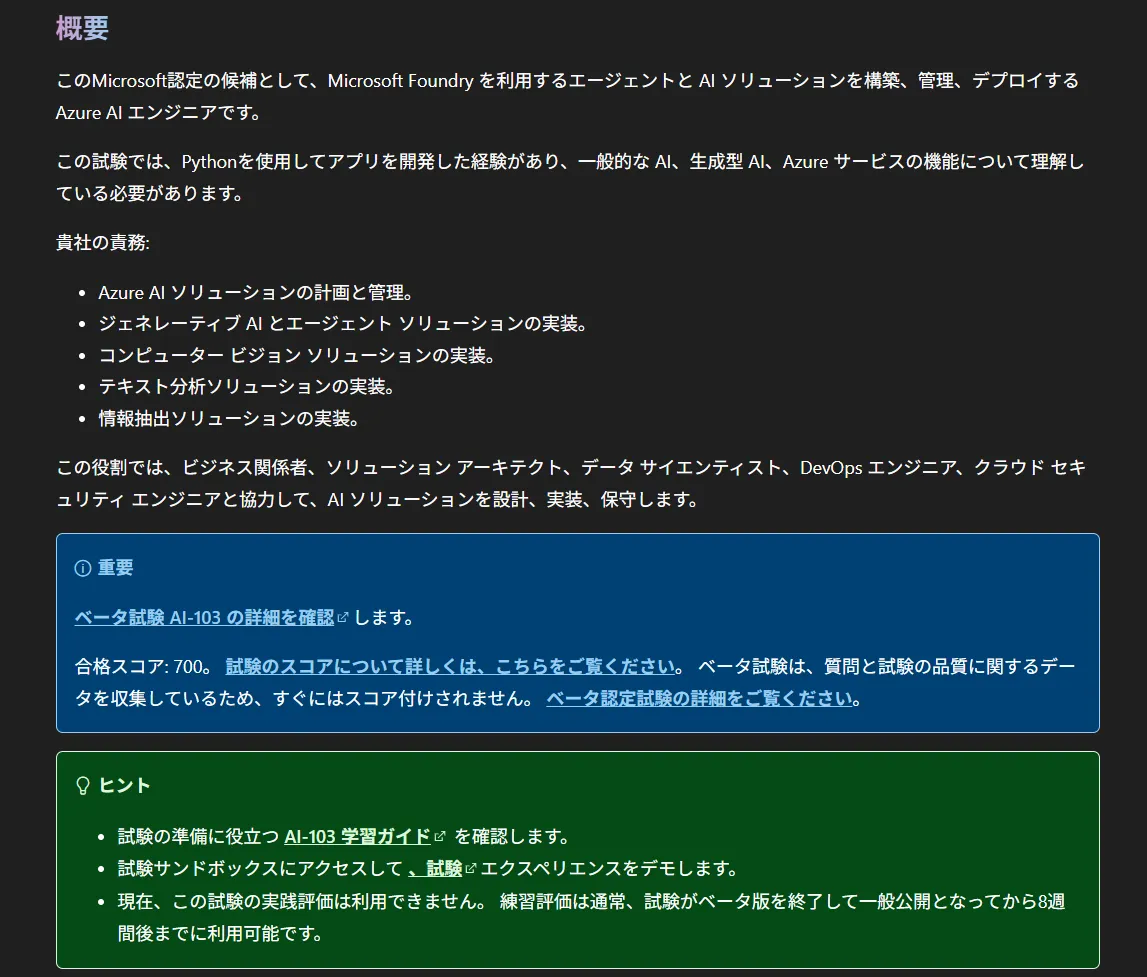Click external-link icon after 試験 sandbox link
The width and height of the screenshot is (1147, 977).
tap(470, 868)
